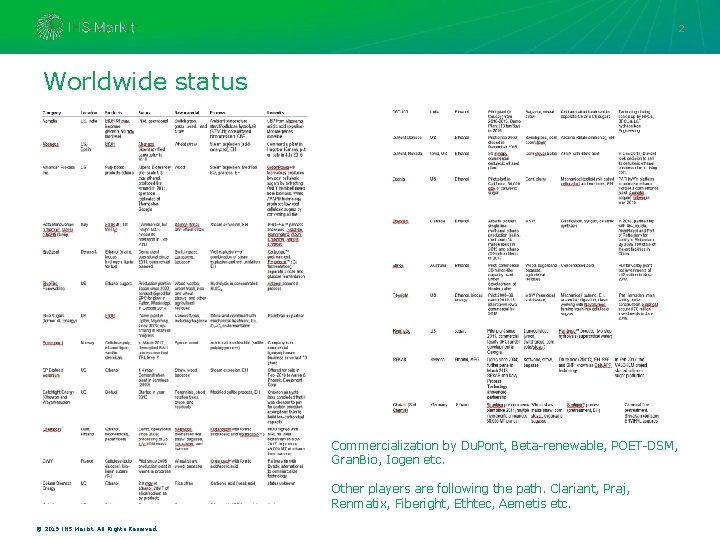Click the underlined "Renmatix" cell in right table
The width and height of the screenshot is (720, 540).
pyautogui.click(x=401, y=331)
